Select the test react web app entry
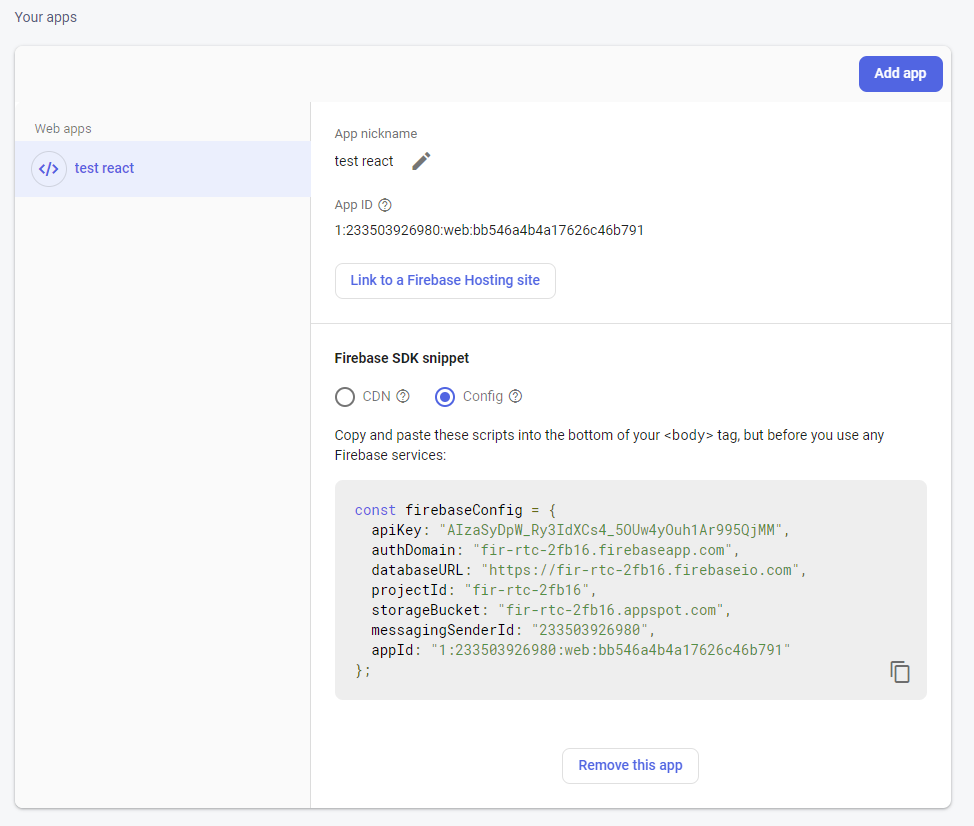 tap(163, 169)
